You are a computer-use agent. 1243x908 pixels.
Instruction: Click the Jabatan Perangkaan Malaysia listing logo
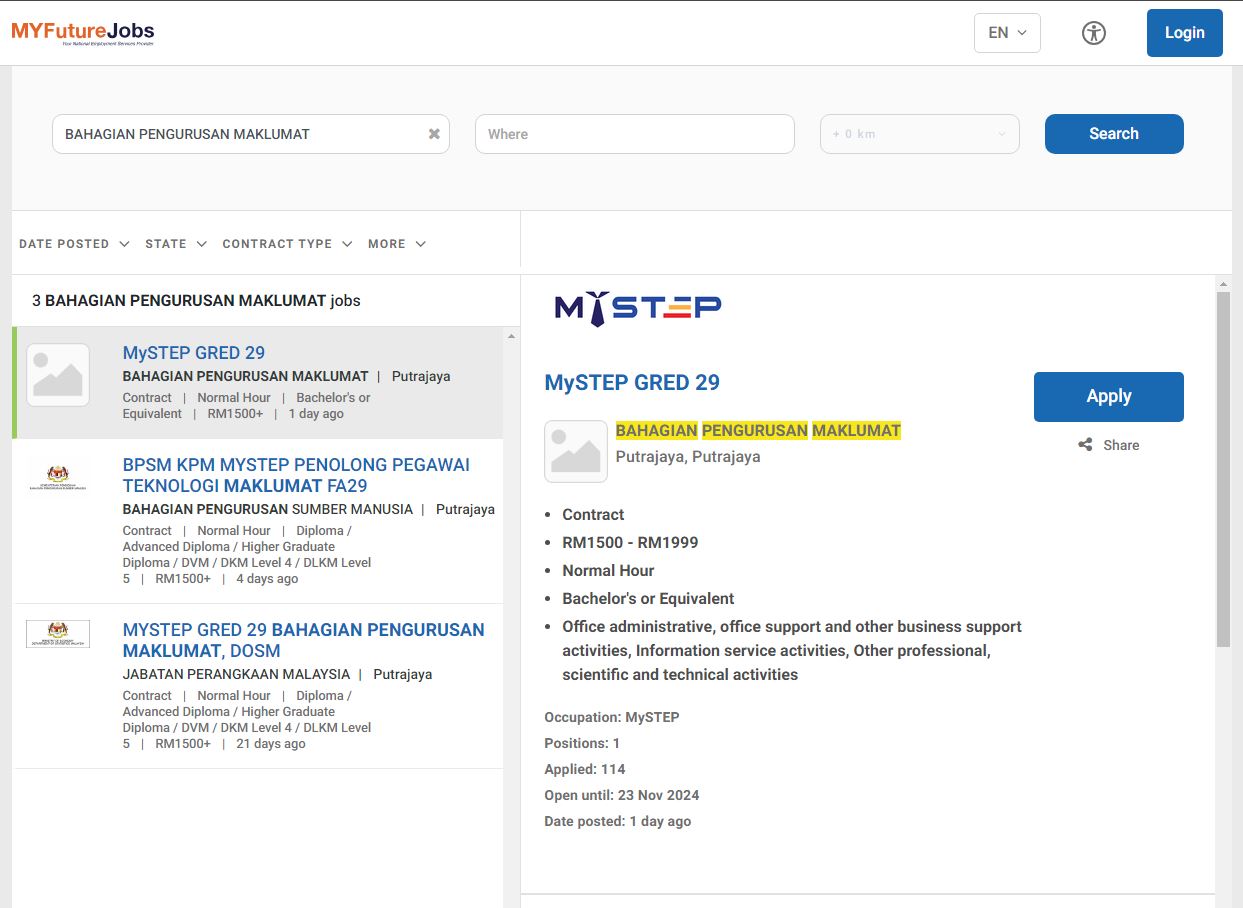(58, 634)
